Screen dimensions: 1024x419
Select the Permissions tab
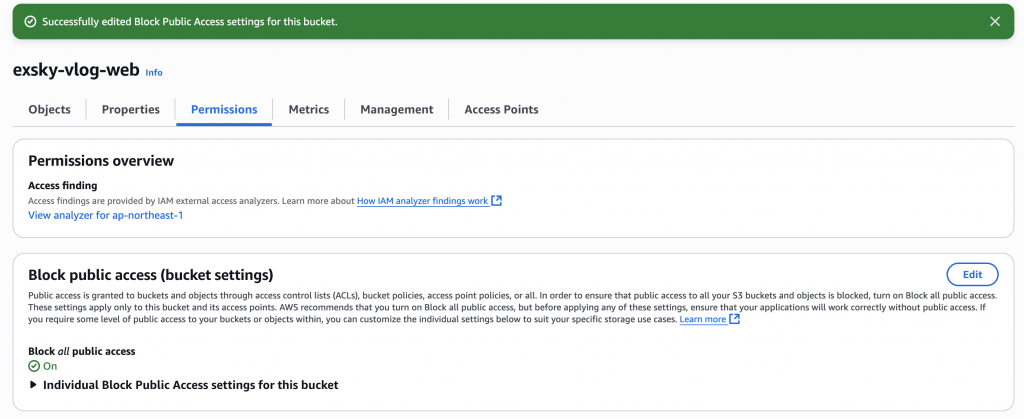click(x=224, y=109)
